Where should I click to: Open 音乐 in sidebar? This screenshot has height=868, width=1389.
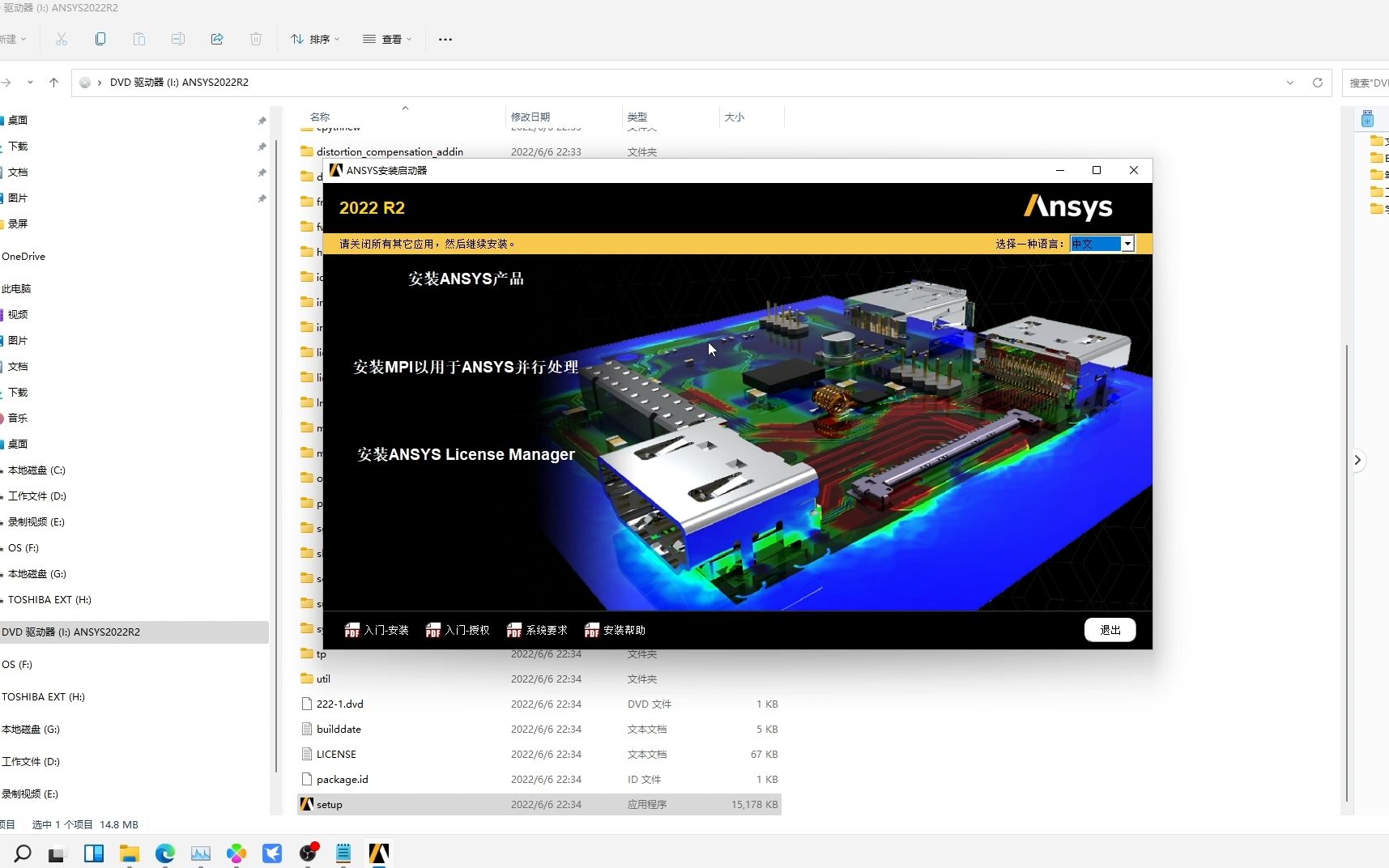click(18, 418)
